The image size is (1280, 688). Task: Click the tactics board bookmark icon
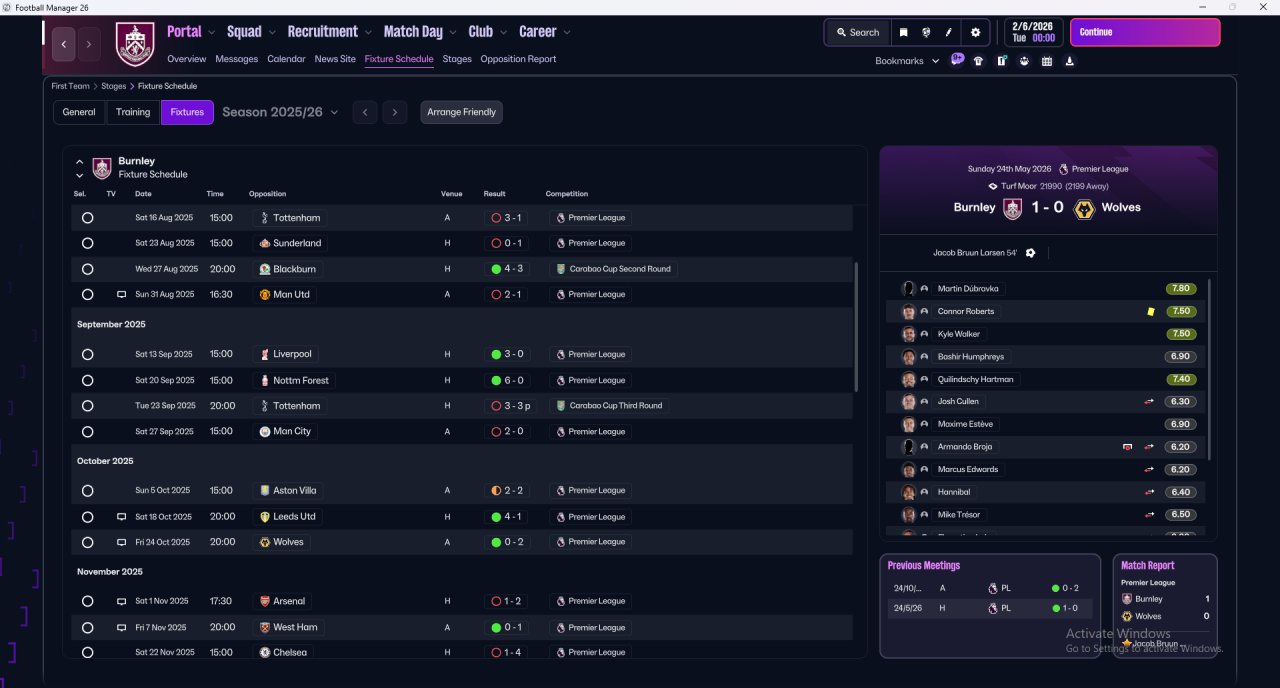[x=1001, y=61]
